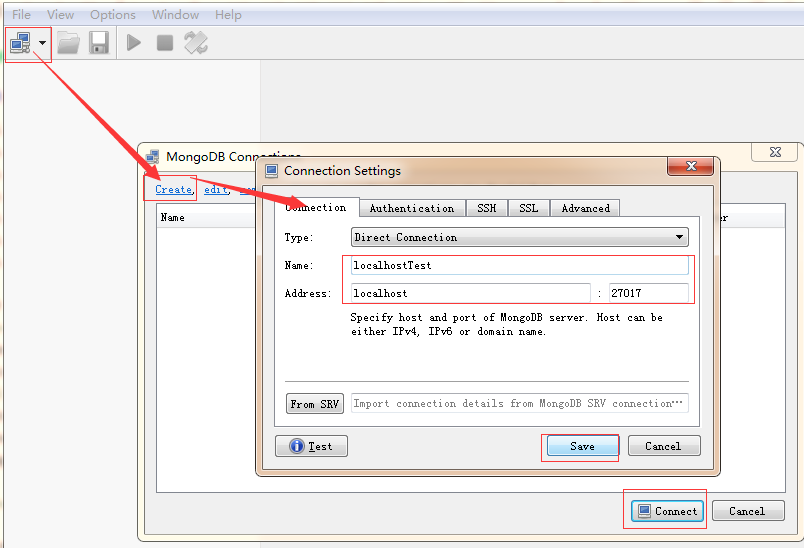Viewport: 804px width, 548px height.
Task: Switch to the SSL tab
Action: [529, 208]
